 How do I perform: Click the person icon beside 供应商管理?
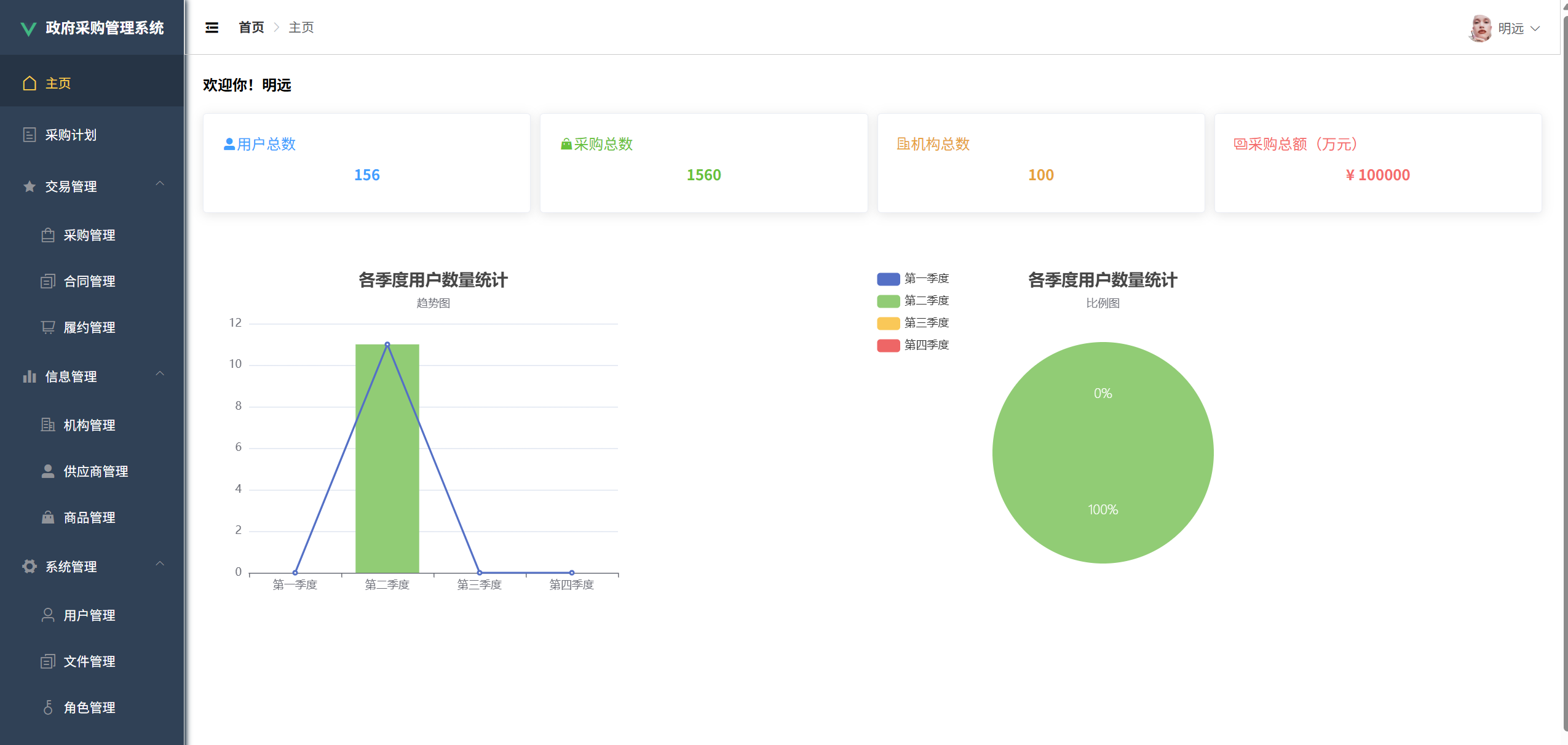point(48,471)
